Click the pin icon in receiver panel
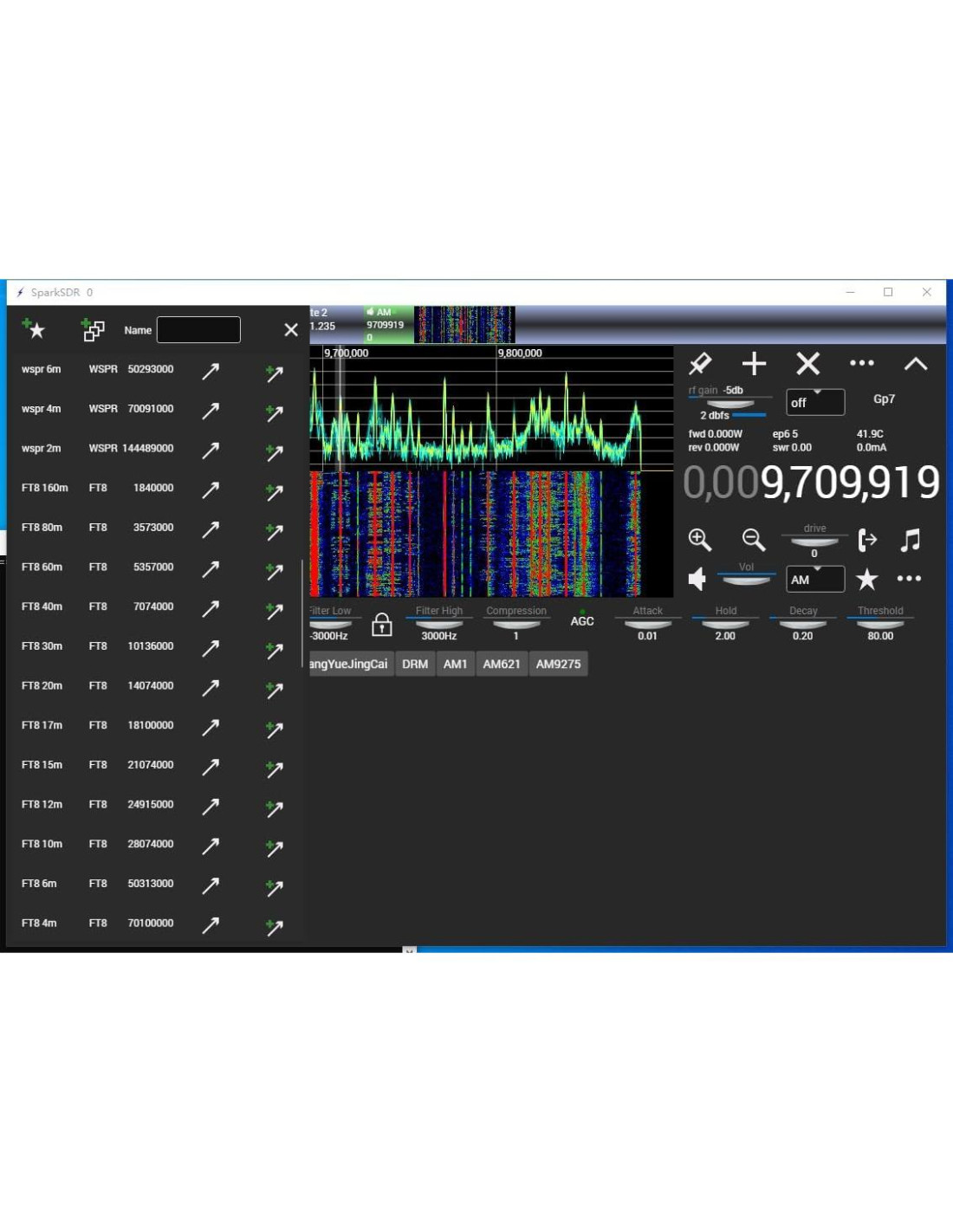The image size is (953, 1232). pyautogui.click(x=699, y=364)
